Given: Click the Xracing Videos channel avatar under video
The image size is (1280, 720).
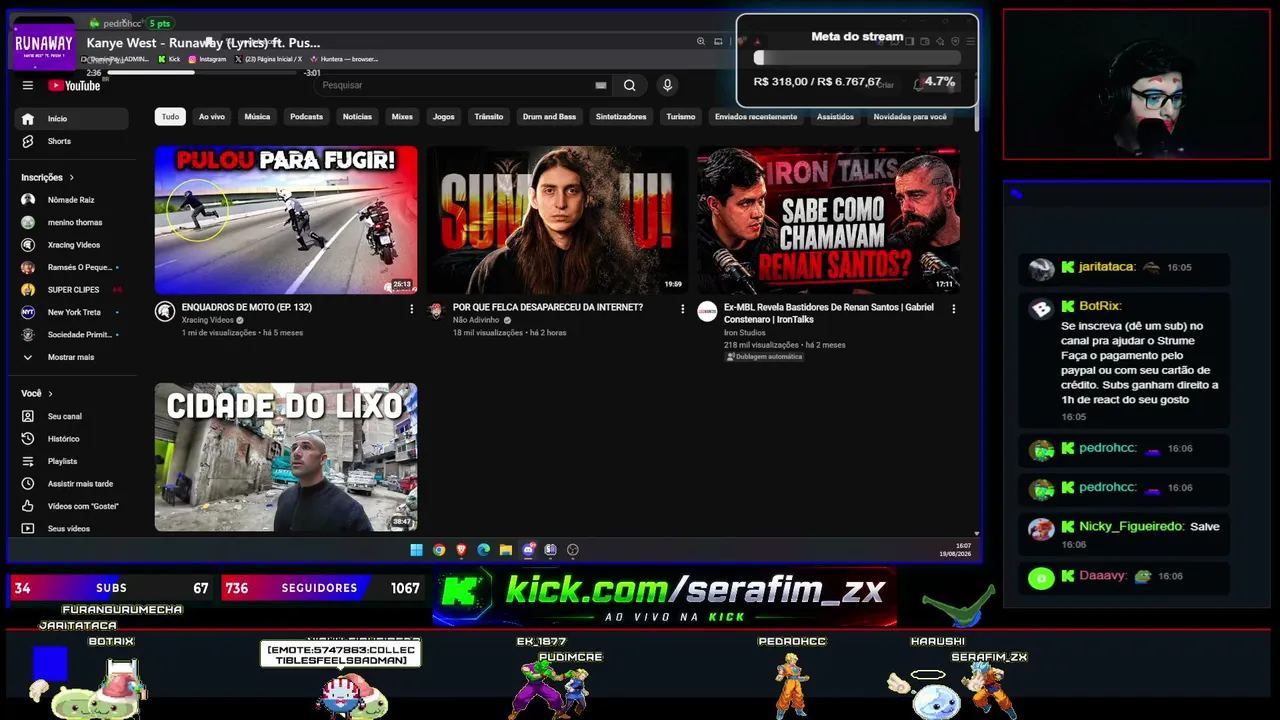Looking at the screenshot, I should (165, 311).
